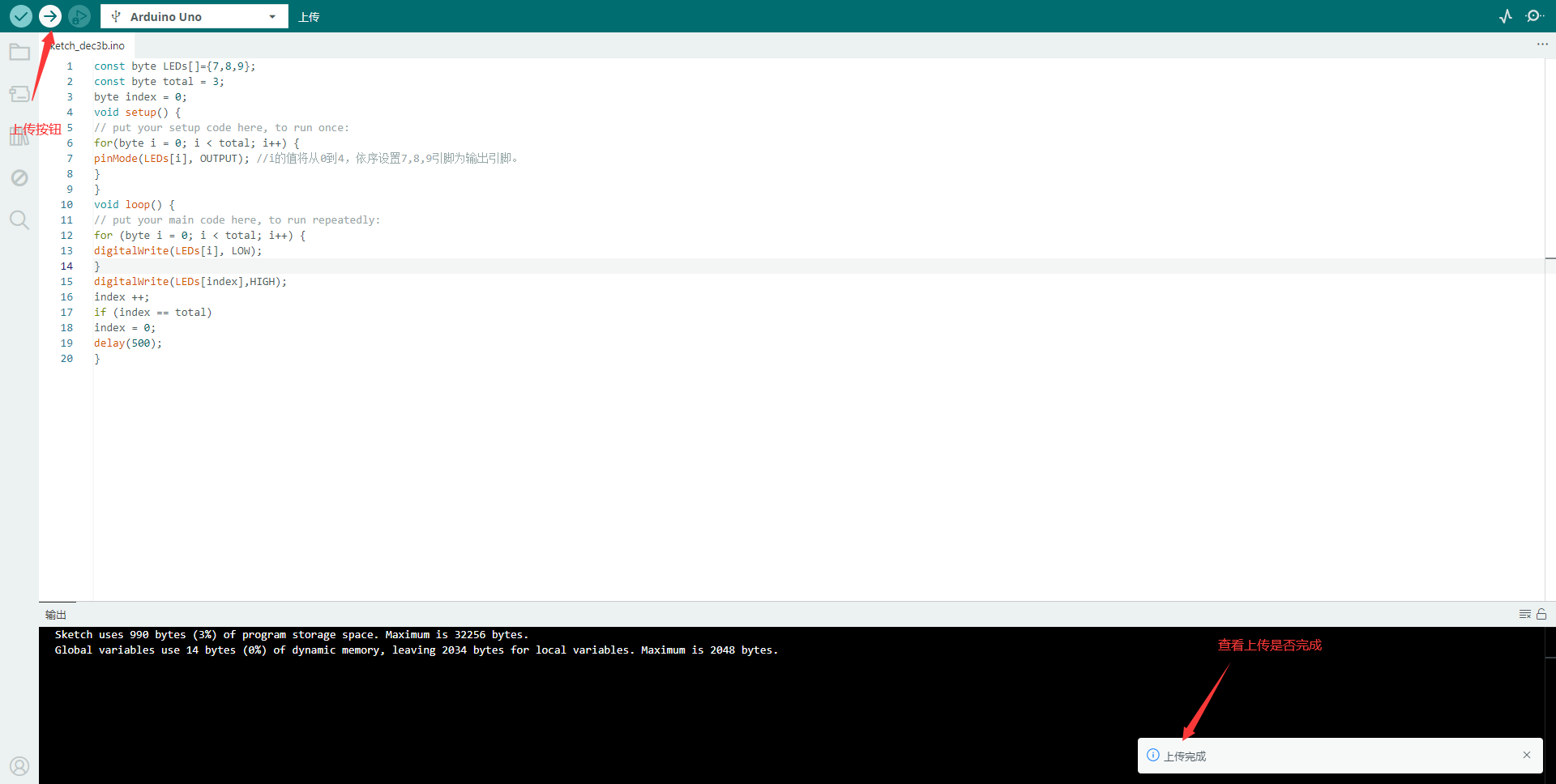Click the 'index ++;' code line
Viewport: 1556px width, 784px height.
point(122,297)
